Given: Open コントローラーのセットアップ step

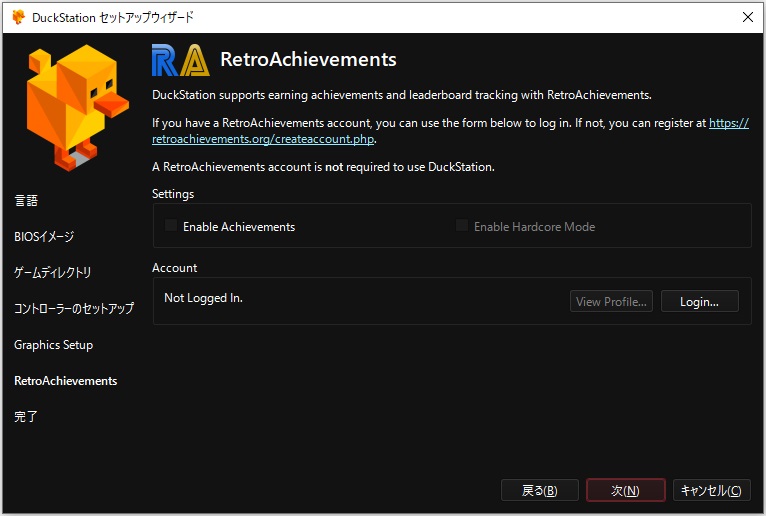Looking at the screenshot, I should [74, 308].
